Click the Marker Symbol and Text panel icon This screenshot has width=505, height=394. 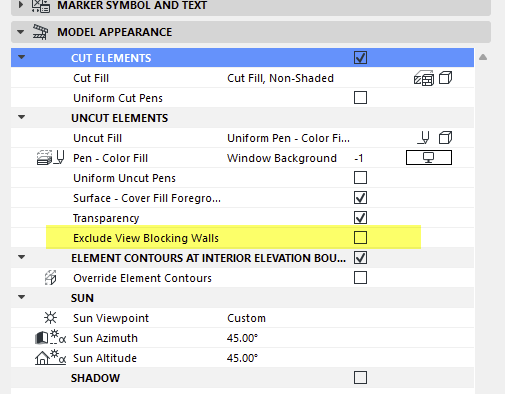[41, 6]
